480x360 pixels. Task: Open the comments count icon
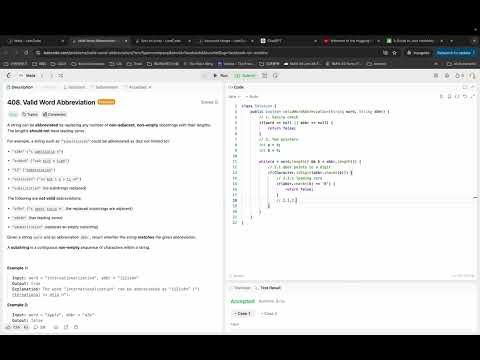point(39,327)
